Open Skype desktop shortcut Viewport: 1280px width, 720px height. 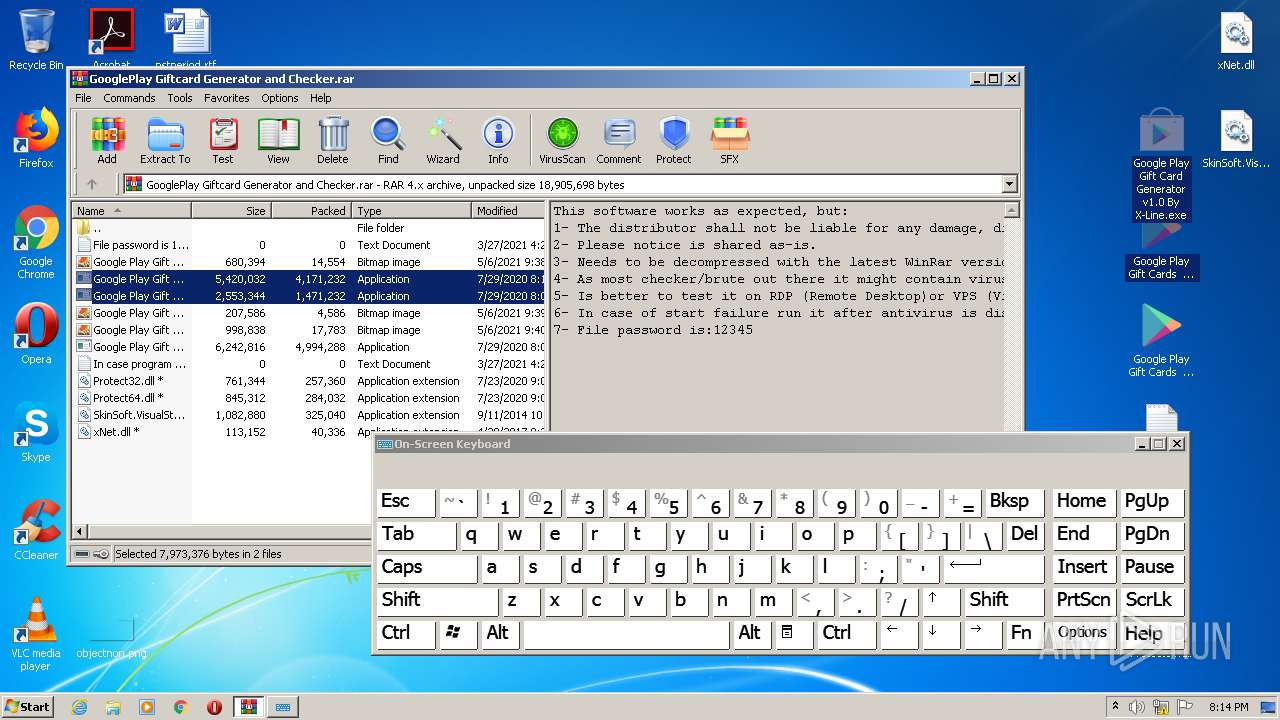click(36, 432)
